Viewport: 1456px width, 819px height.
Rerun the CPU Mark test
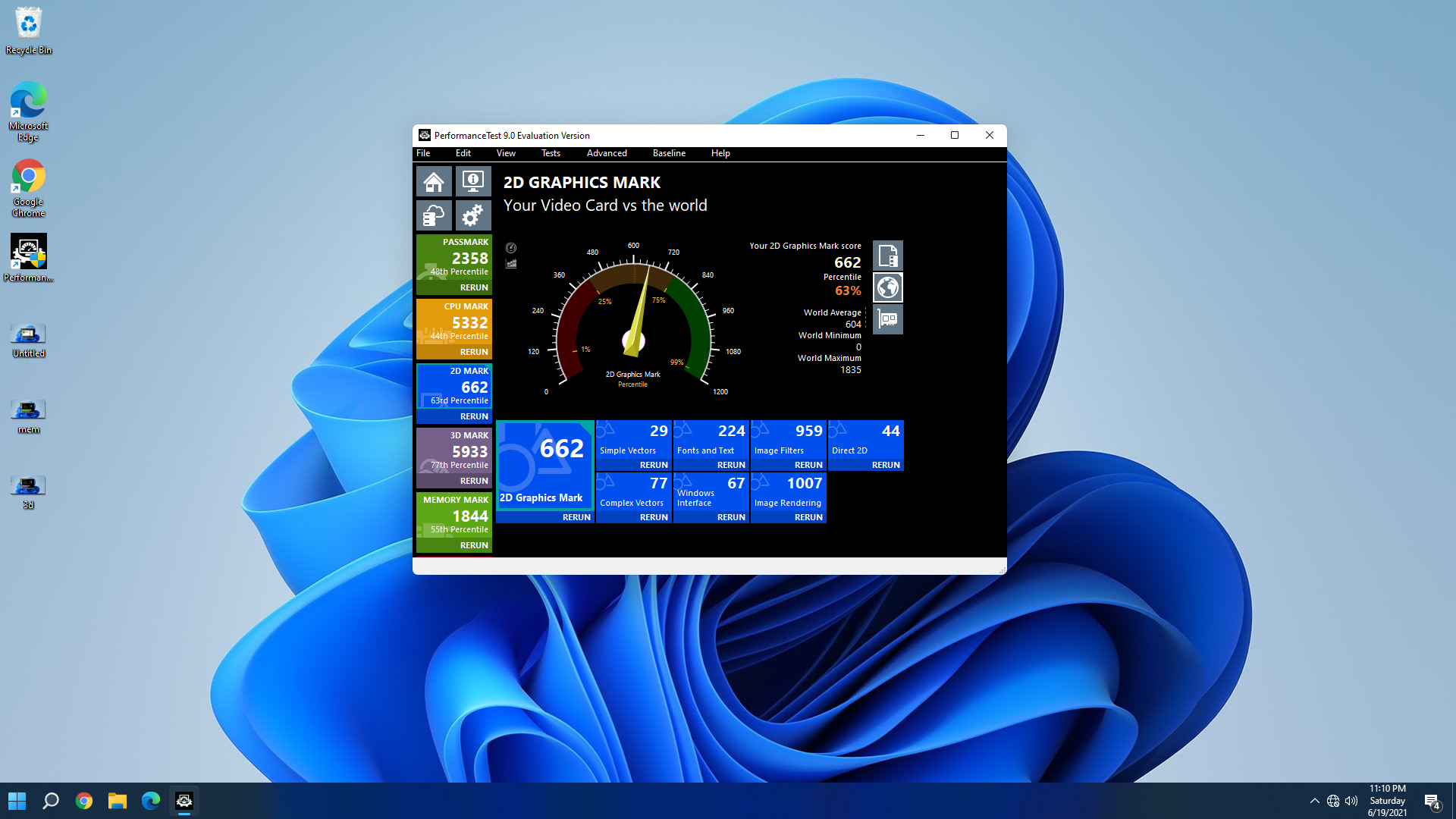coord(474,352)
